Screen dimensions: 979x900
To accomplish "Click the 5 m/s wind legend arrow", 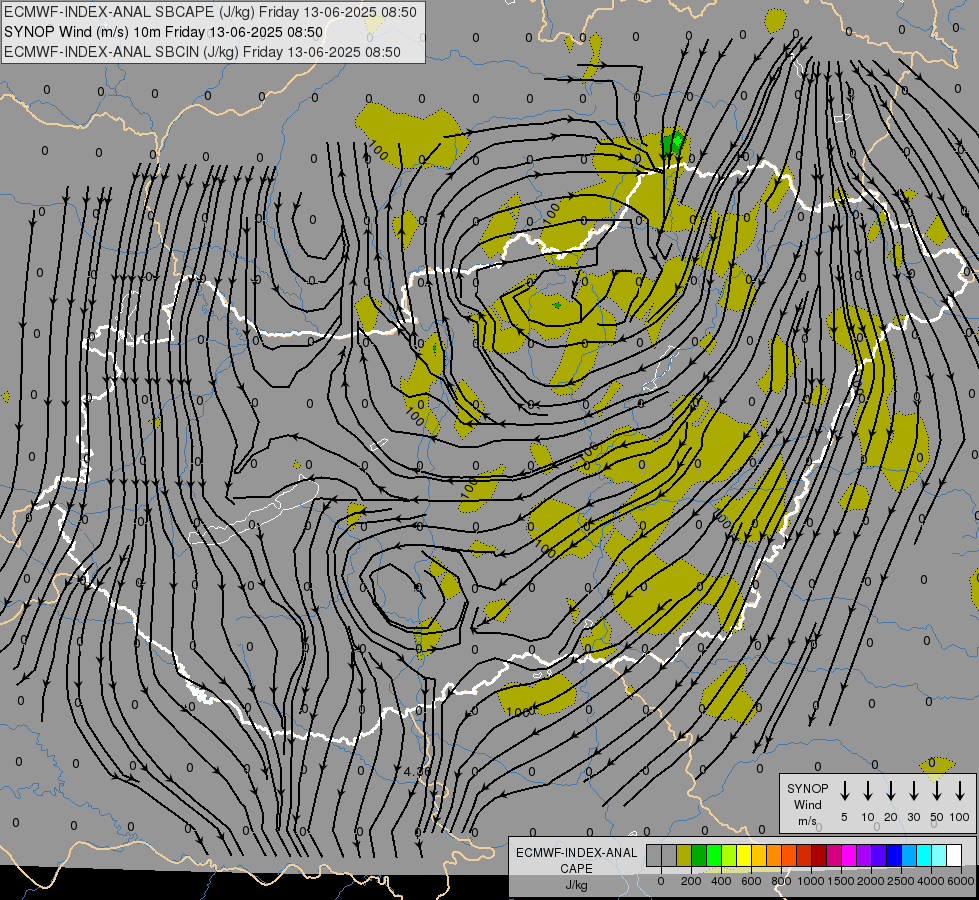I will pyautogui.click(x=844, y=791).
